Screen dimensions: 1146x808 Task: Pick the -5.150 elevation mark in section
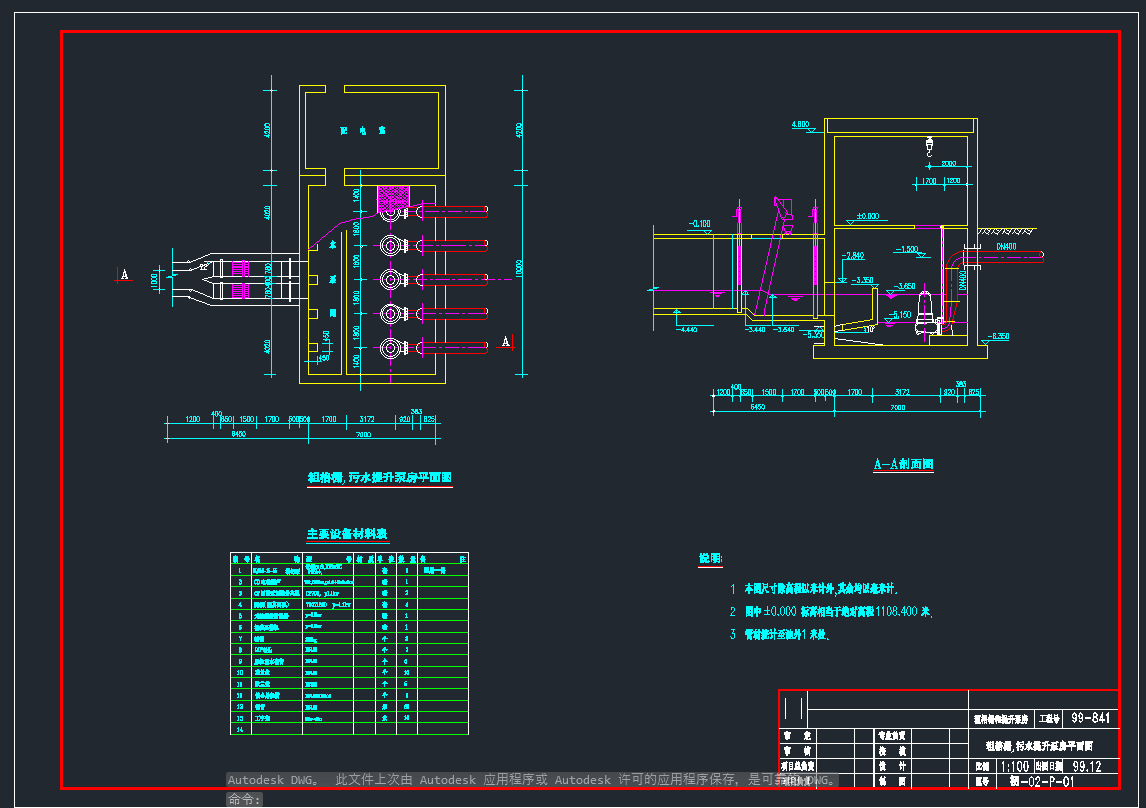(900, 315)
